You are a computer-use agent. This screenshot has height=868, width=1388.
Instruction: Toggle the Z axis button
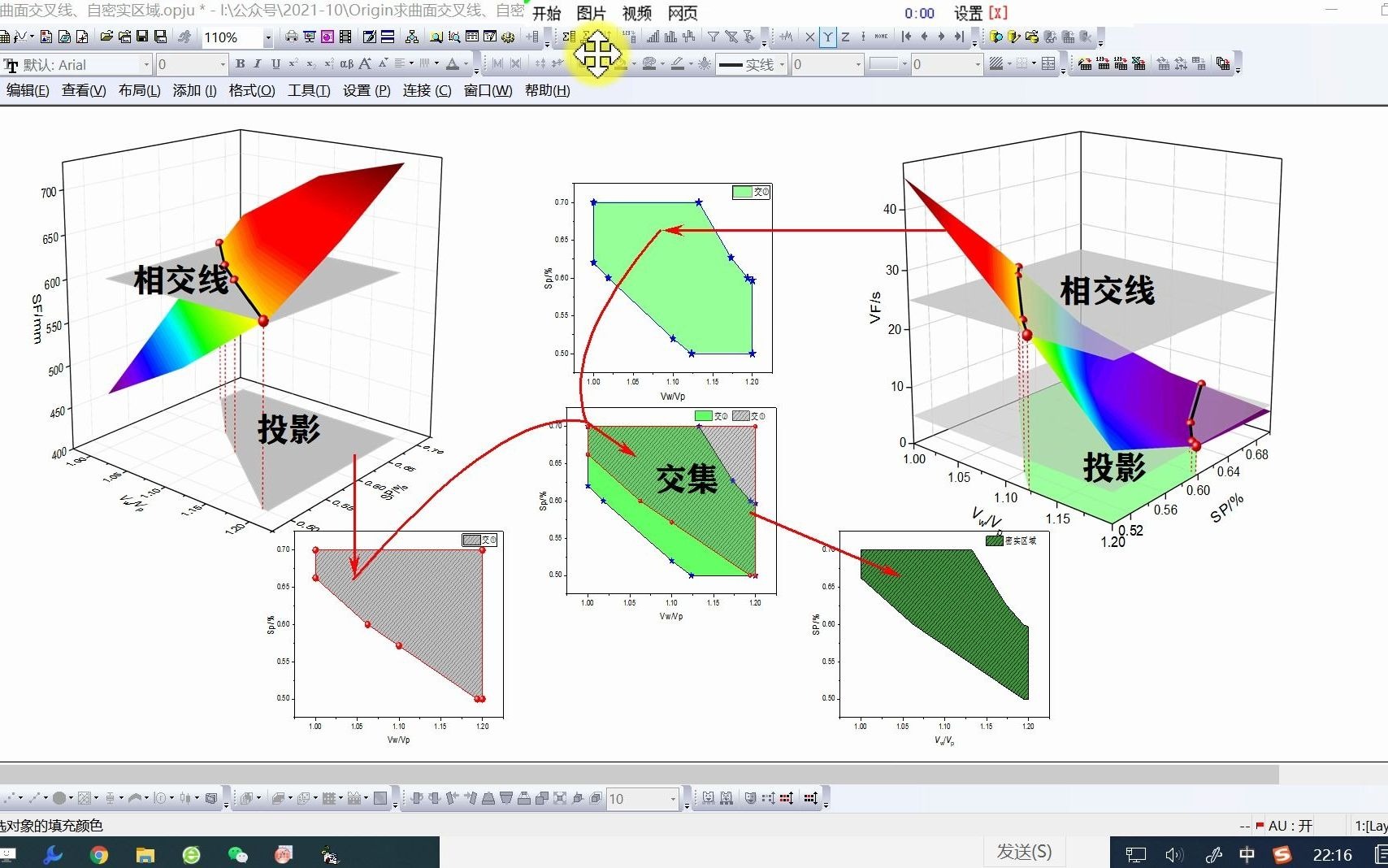click(845, 37)
